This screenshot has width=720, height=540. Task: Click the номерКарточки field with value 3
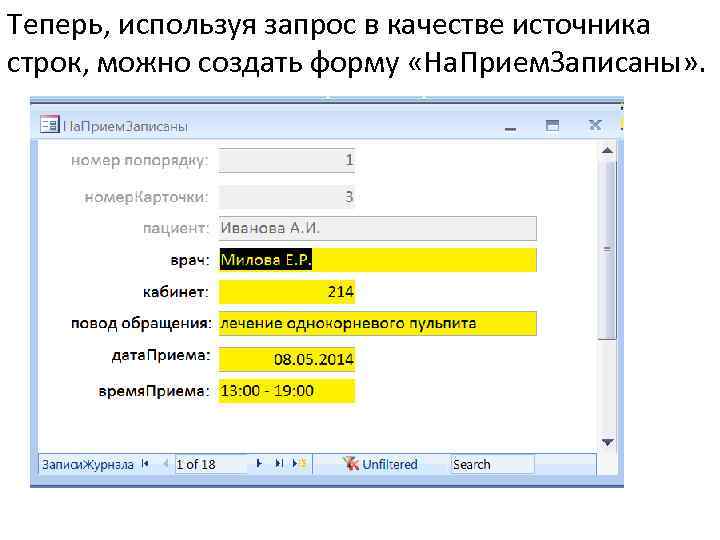(287, 197)
